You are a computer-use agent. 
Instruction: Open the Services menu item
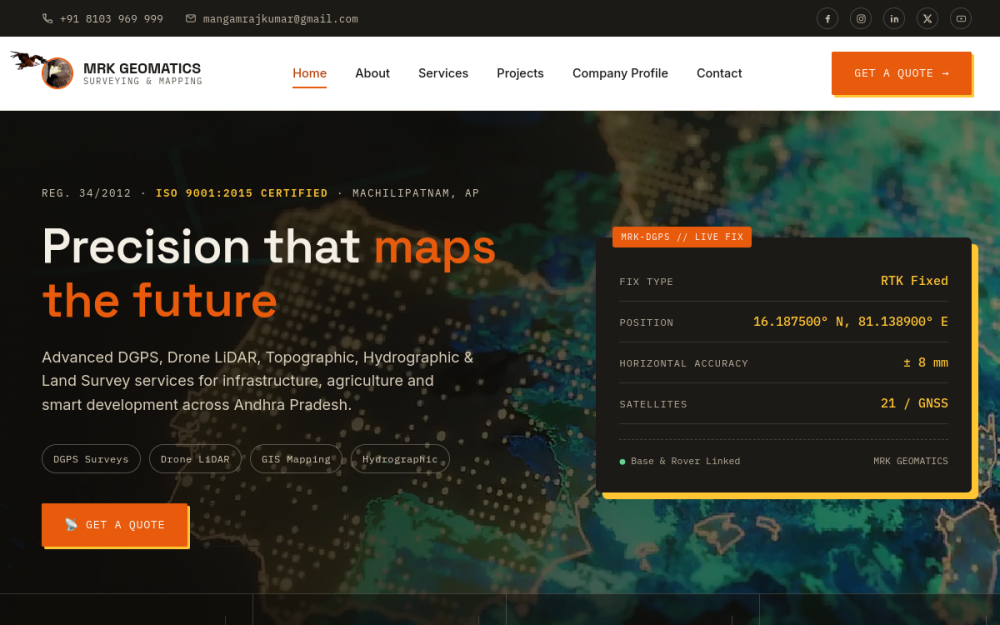point(443,73)
